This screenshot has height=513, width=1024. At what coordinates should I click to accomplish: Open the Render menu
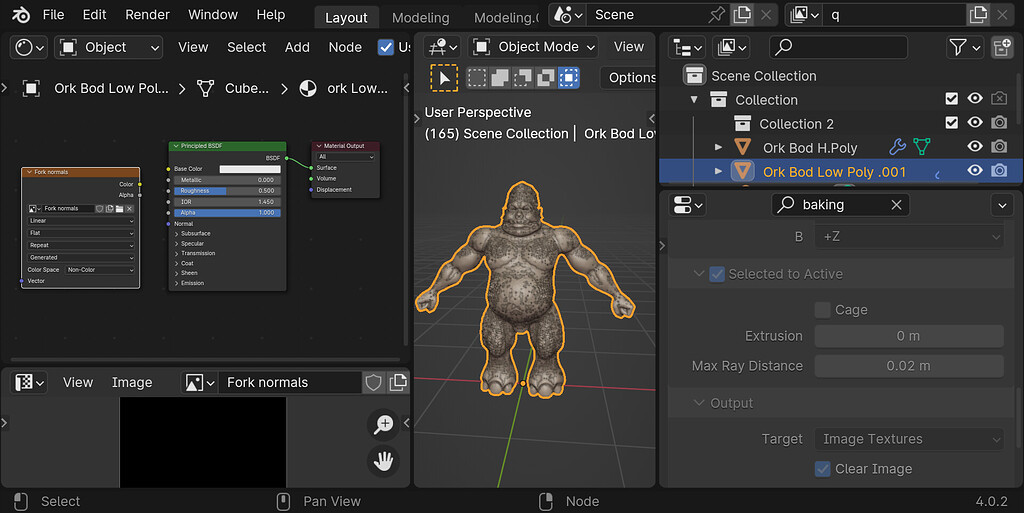[x=147, y=15]
